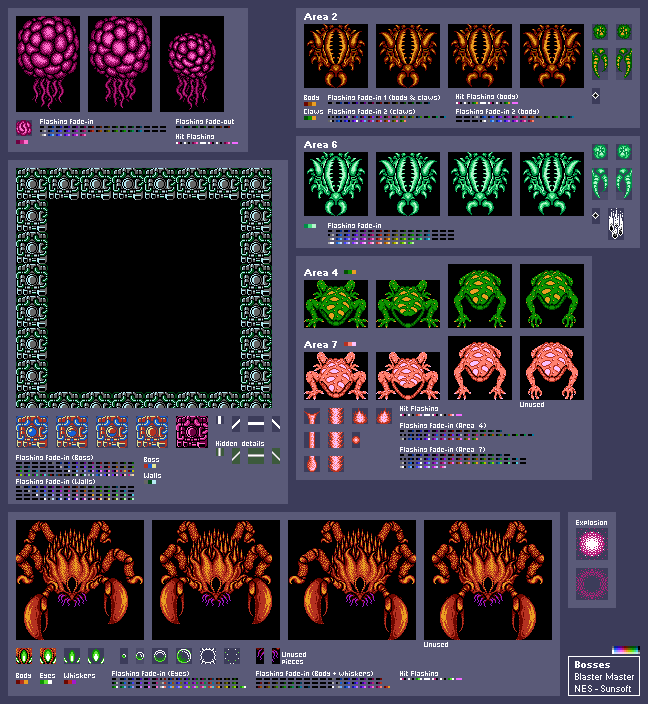Screen dimensions: 648x704
Task: Click the first green crab Body piece
Action: 24,656
